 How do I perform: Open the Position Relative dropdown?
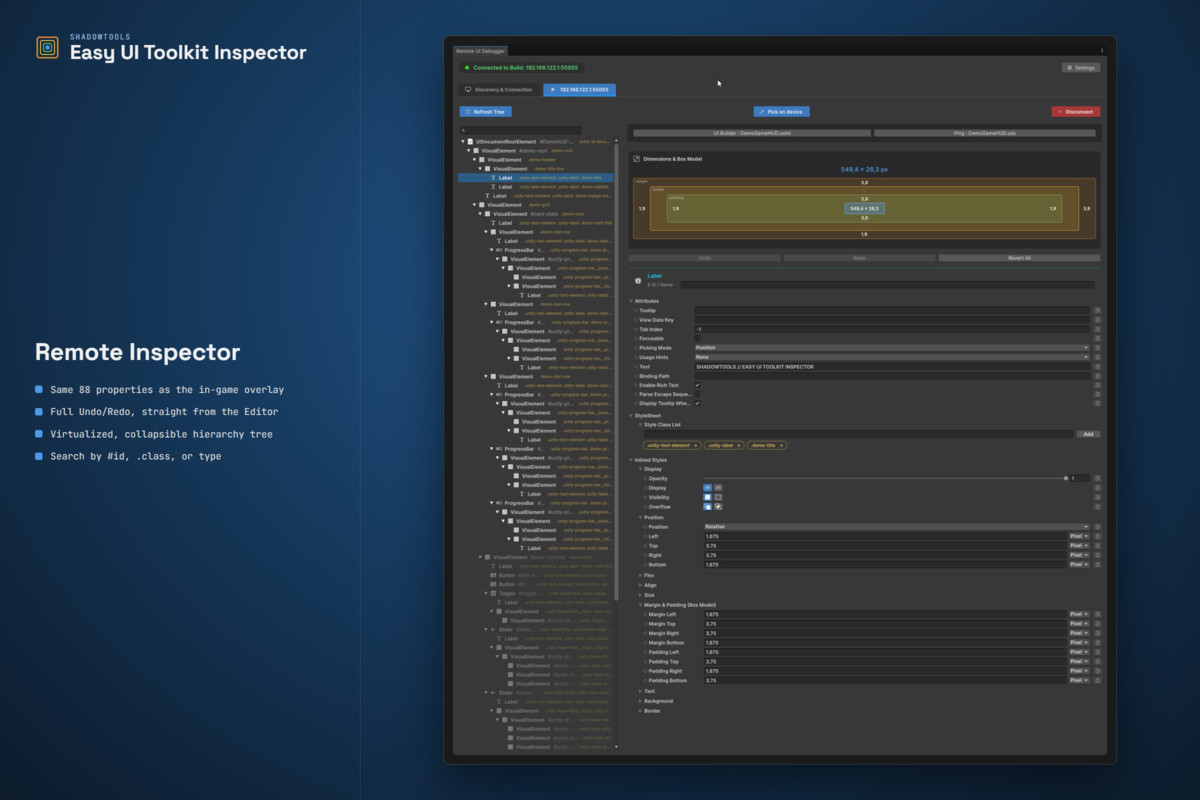[896, 526]
